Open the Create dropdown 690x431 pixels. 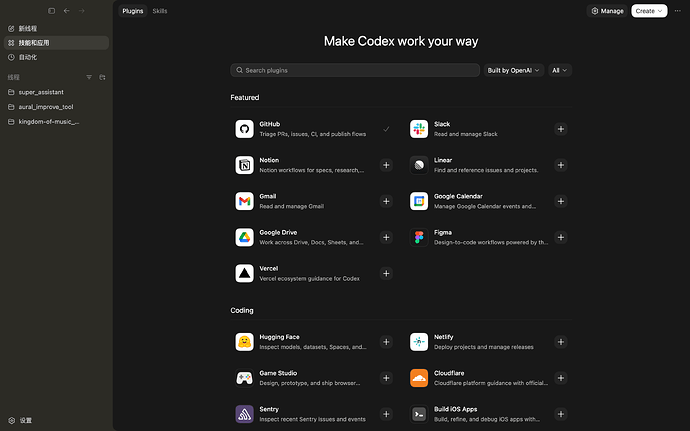click(649, 11)
